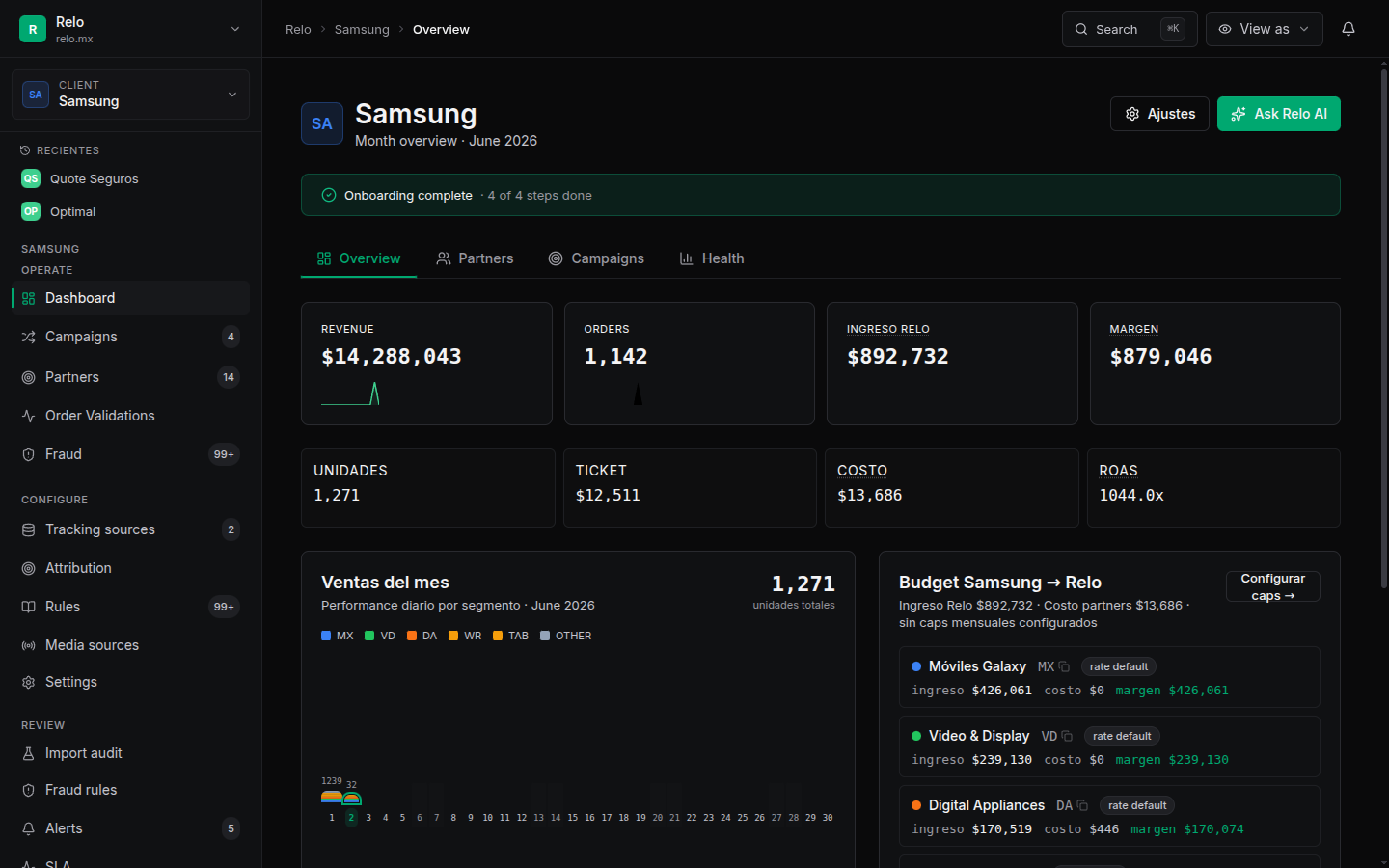
Task: Open Partners in sidebar
Action: pyautogui.click(x=130, y=377)
